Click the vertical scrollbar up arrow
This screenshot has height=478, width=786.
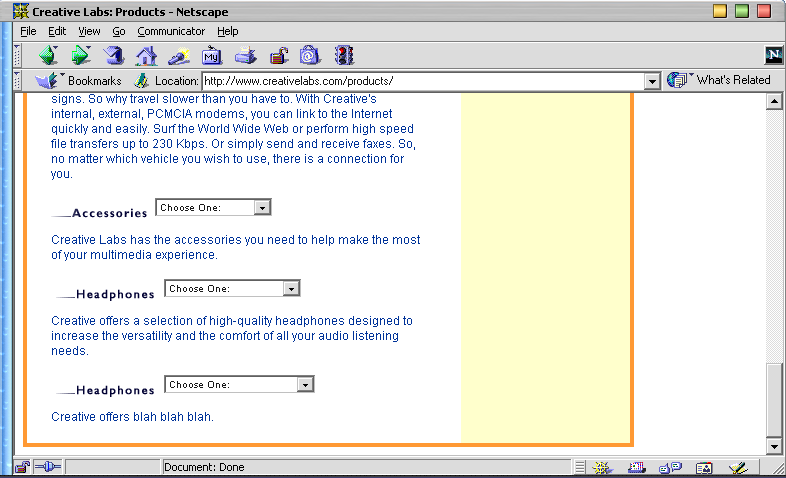[774, 101]
